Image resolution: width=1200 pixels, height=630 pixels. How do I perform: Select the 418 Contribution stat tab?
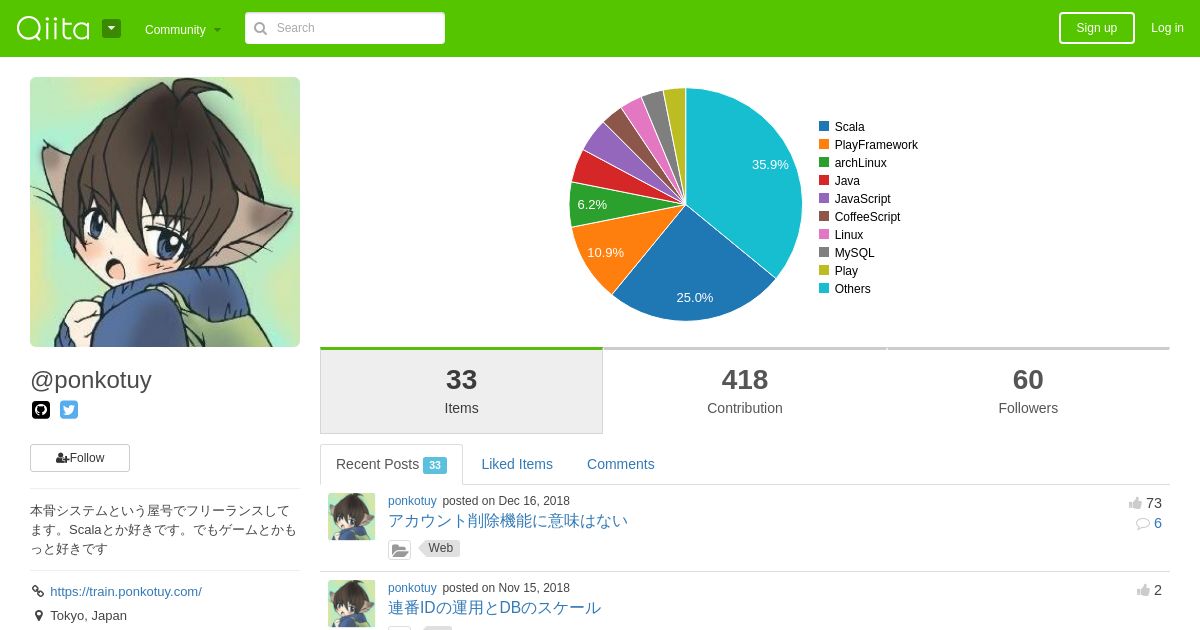(745, 391)
